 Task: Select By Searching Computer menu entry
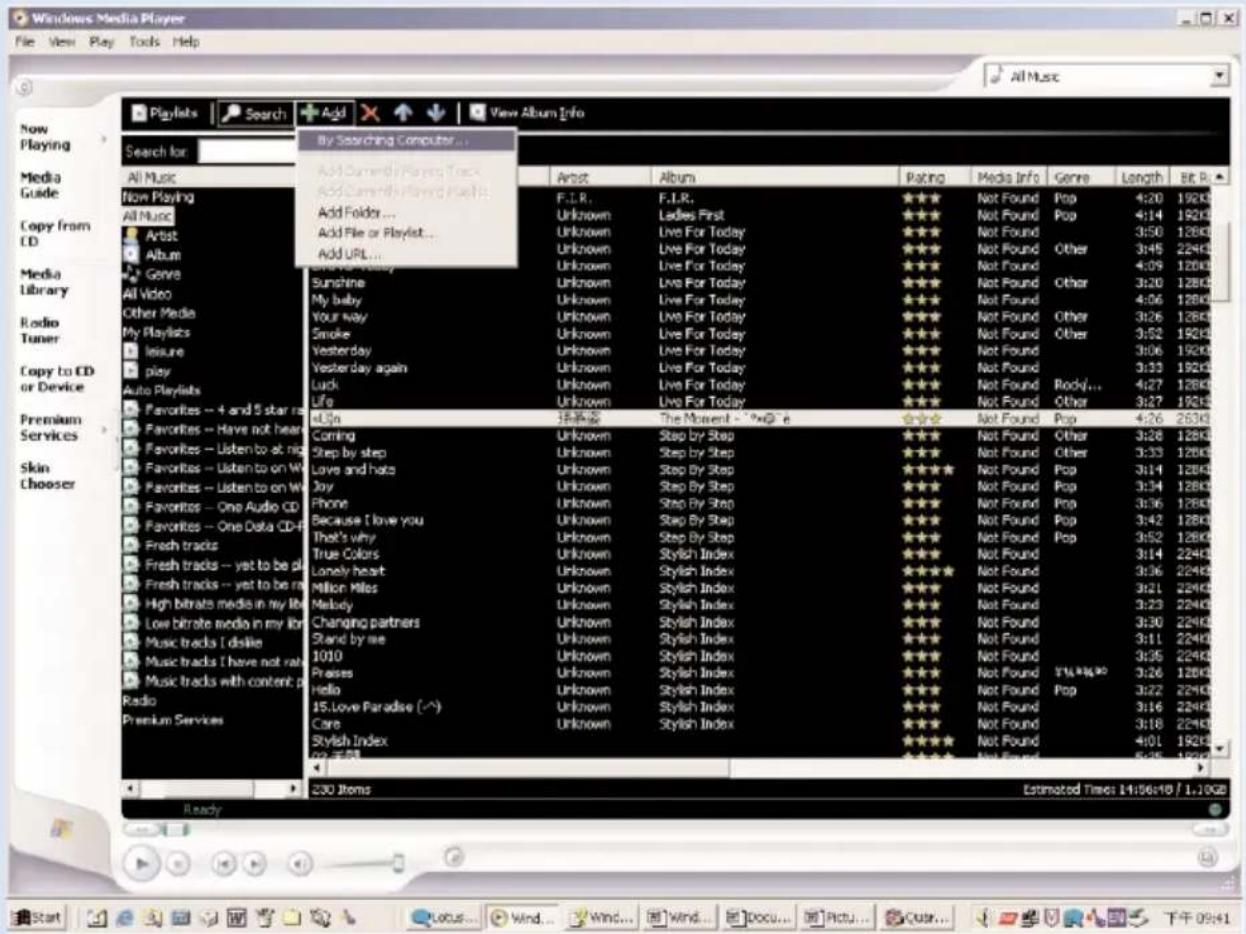point(406,140)
